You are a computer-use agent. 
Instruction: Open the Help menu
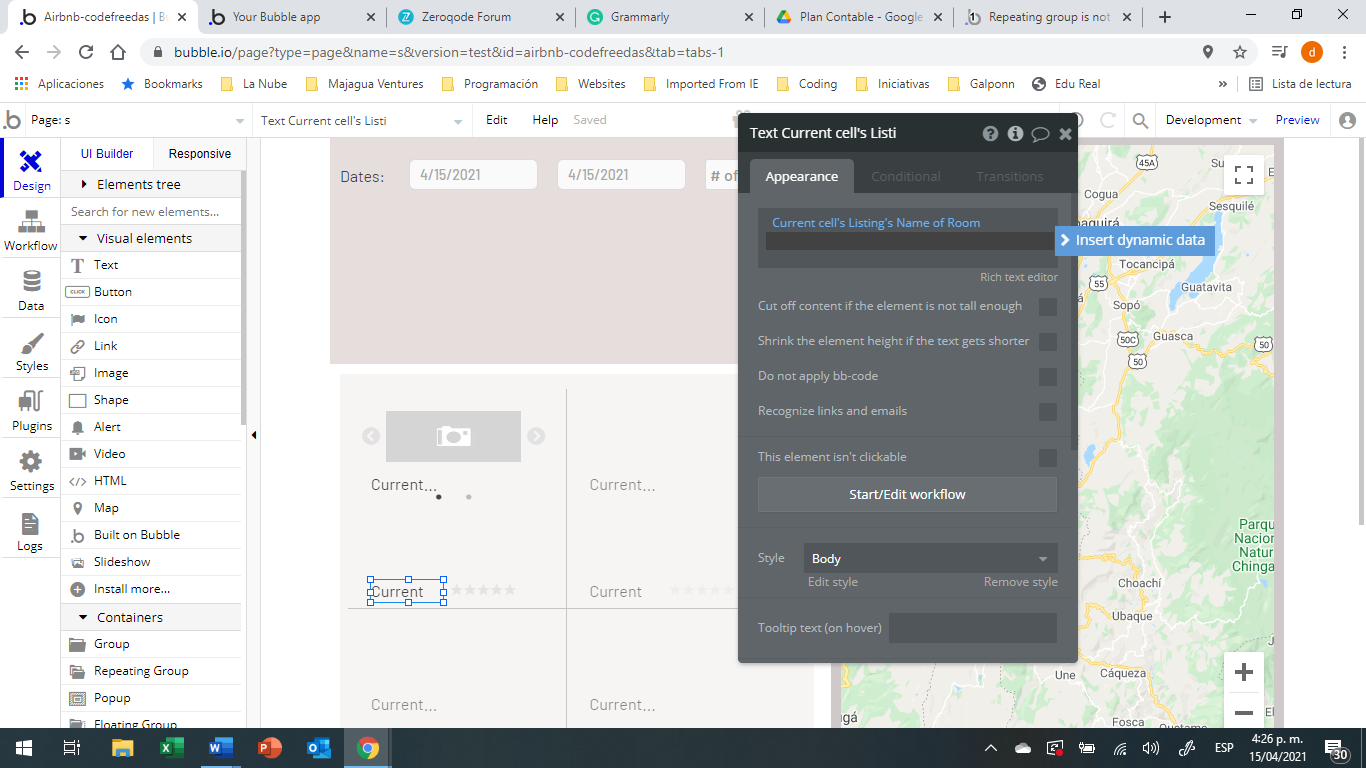[x=545, y=120]
